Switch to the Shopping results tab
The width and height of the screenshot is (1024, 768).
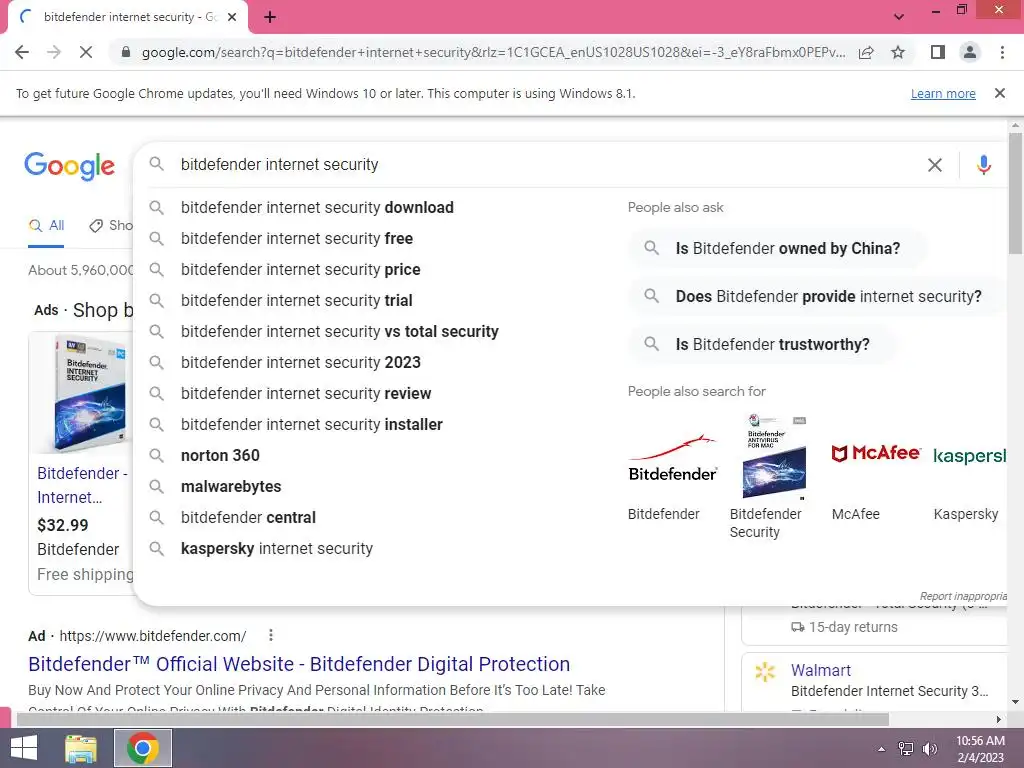coord(111,226)
